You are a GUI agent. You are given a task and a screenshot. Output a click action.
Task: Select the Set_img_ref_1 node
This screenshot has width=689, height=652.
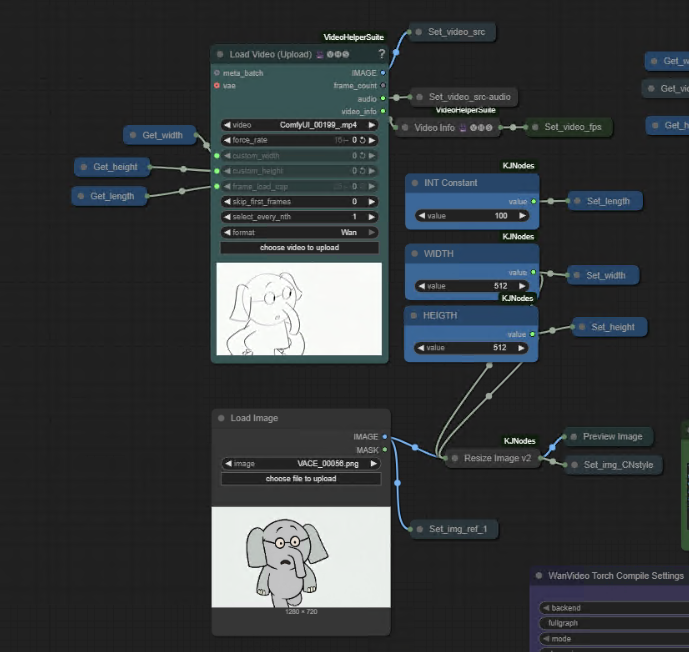click(454, 529)
